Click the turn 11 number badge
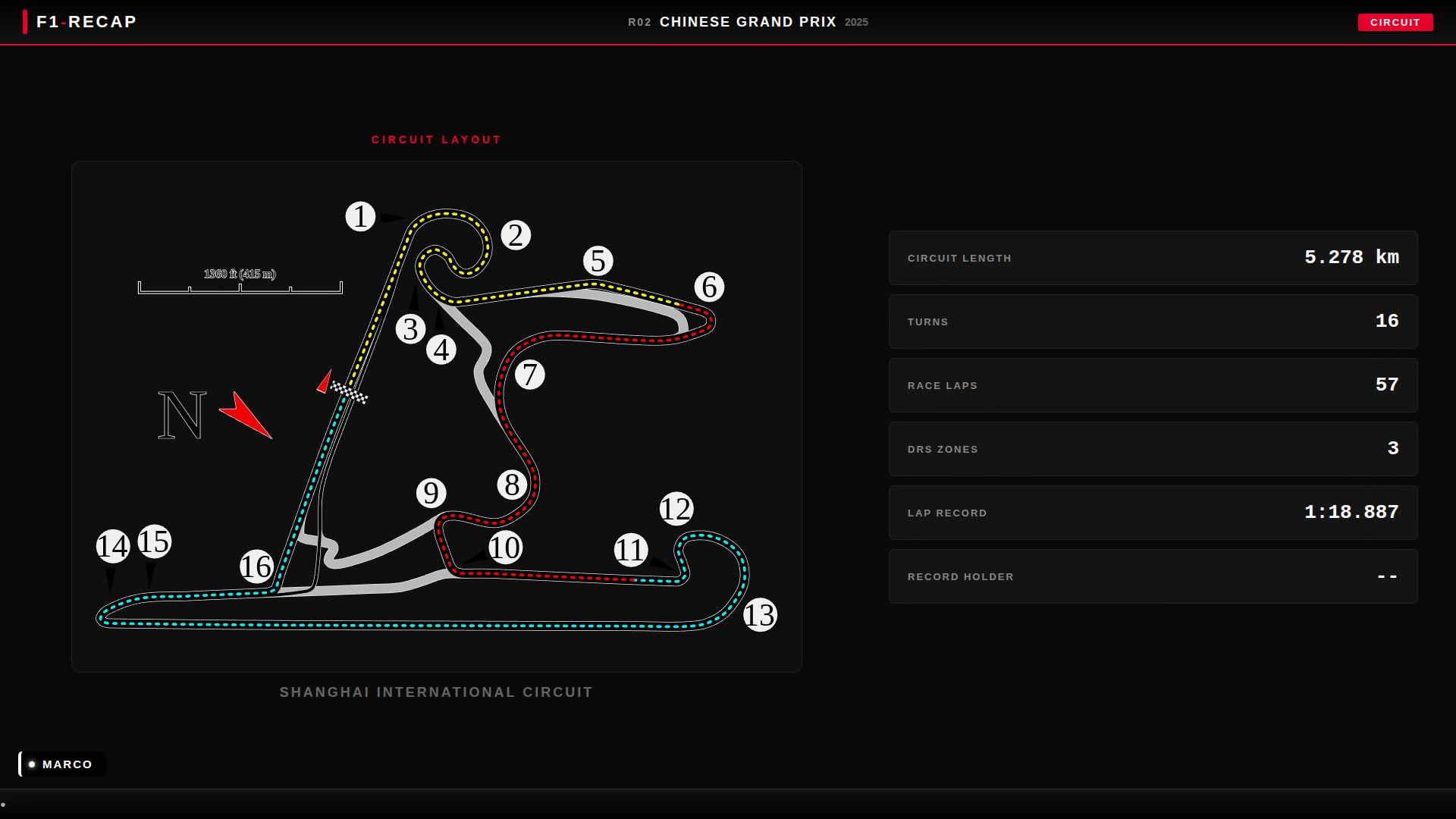Image resolution: width=1456 pixels, height=819 pixels. (630, 550)
